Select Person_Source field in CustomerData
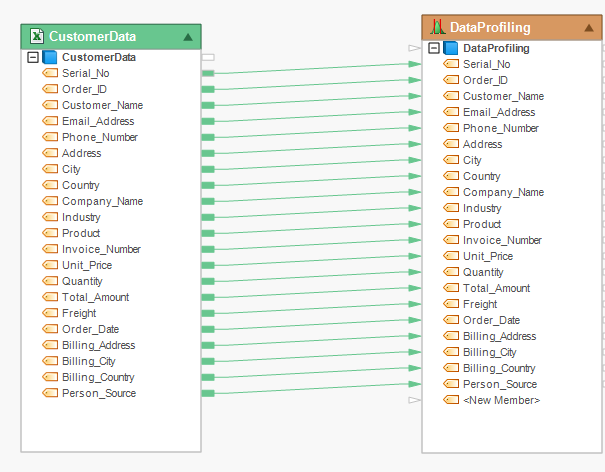This screenshot has height=472, width=605. click(99, 393)
